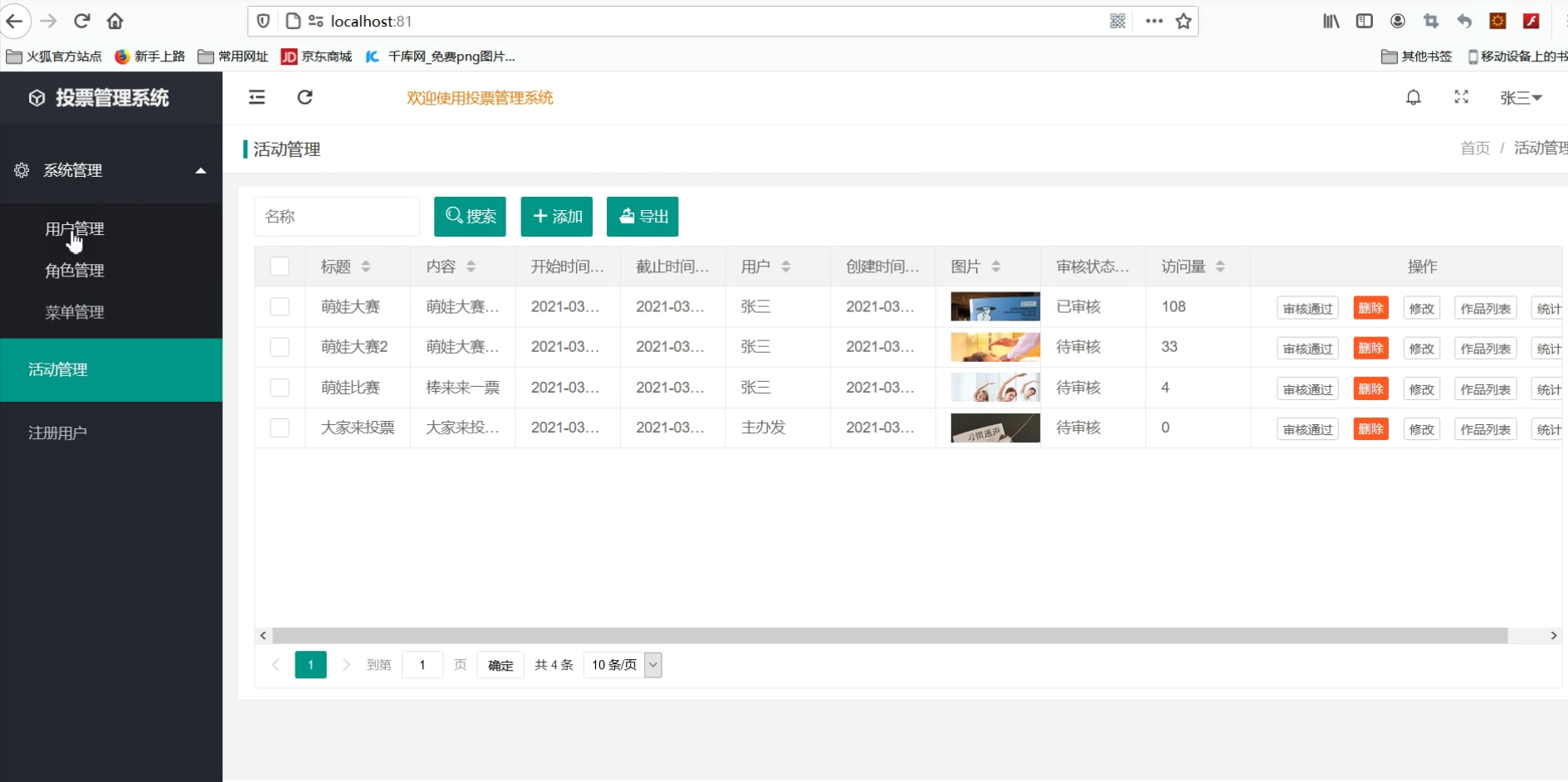Click the page number jump input
This screenshot has height=782, width=1568.
click(x=422, y=665)
